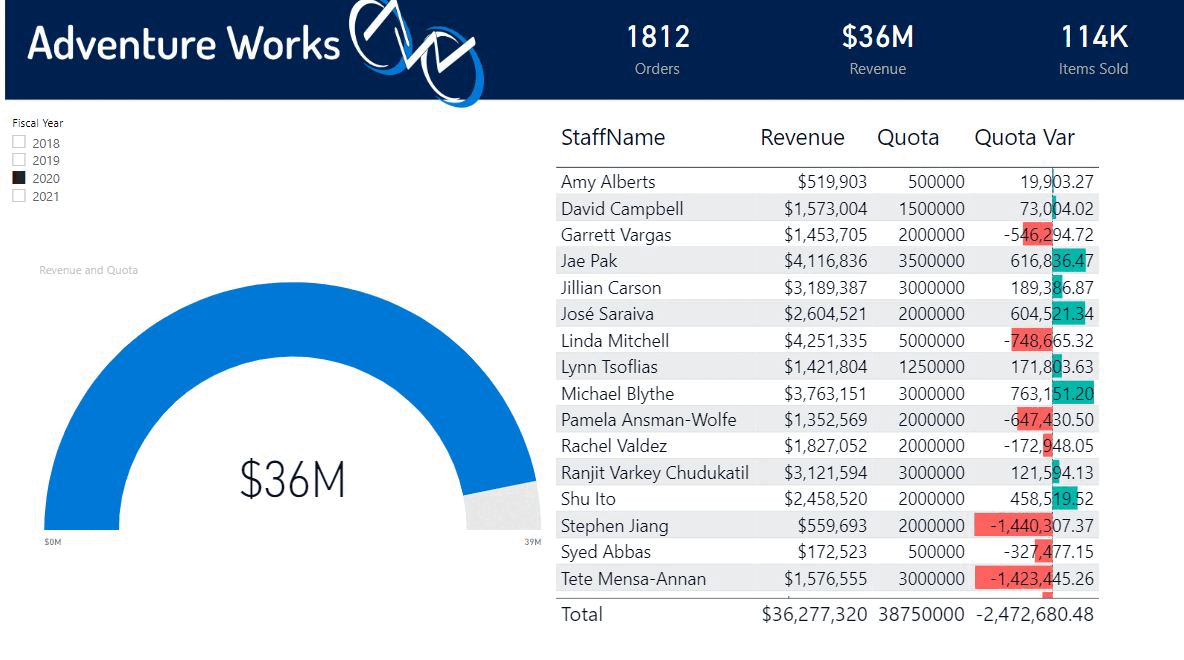This screenshot has width=1184, height=660.
Task: Click the gauge 39M maximum label
Action: click(x=532, y=542)
